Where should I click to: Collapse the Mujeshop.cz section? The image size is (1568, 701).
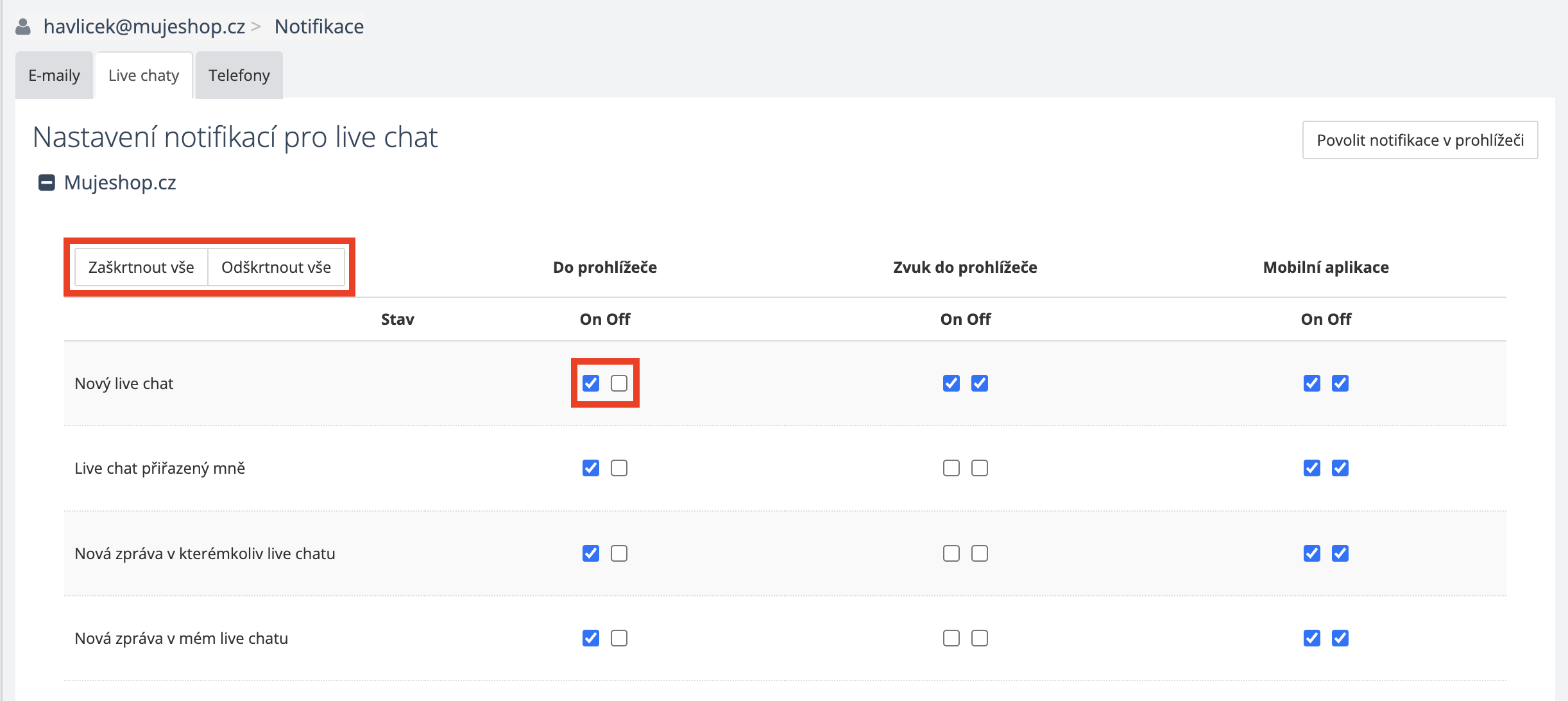pos(47,183)
